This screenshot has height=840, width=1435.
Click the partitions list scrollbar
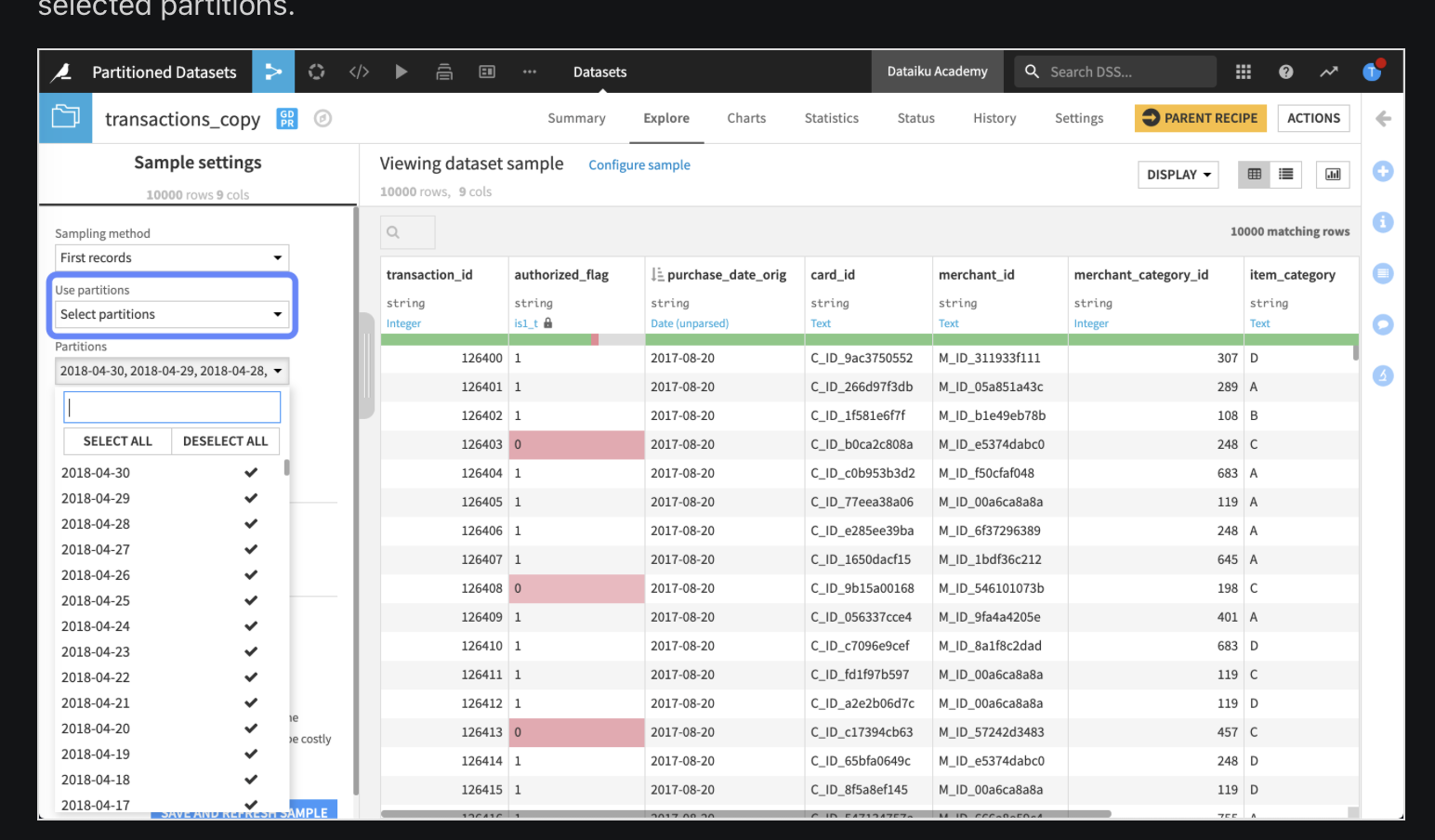(286, 467)
